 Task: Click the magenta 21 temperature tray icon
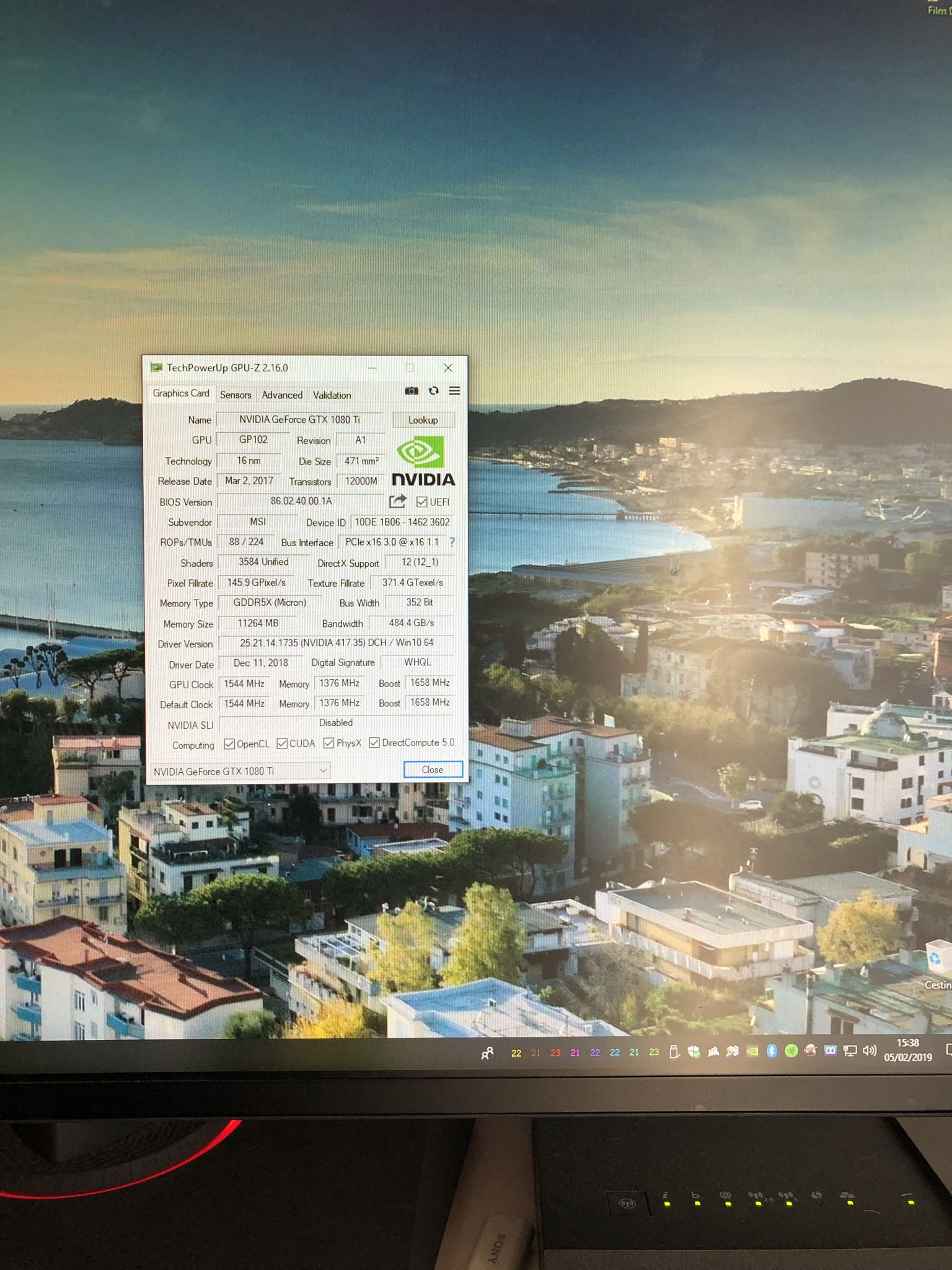575,1053
